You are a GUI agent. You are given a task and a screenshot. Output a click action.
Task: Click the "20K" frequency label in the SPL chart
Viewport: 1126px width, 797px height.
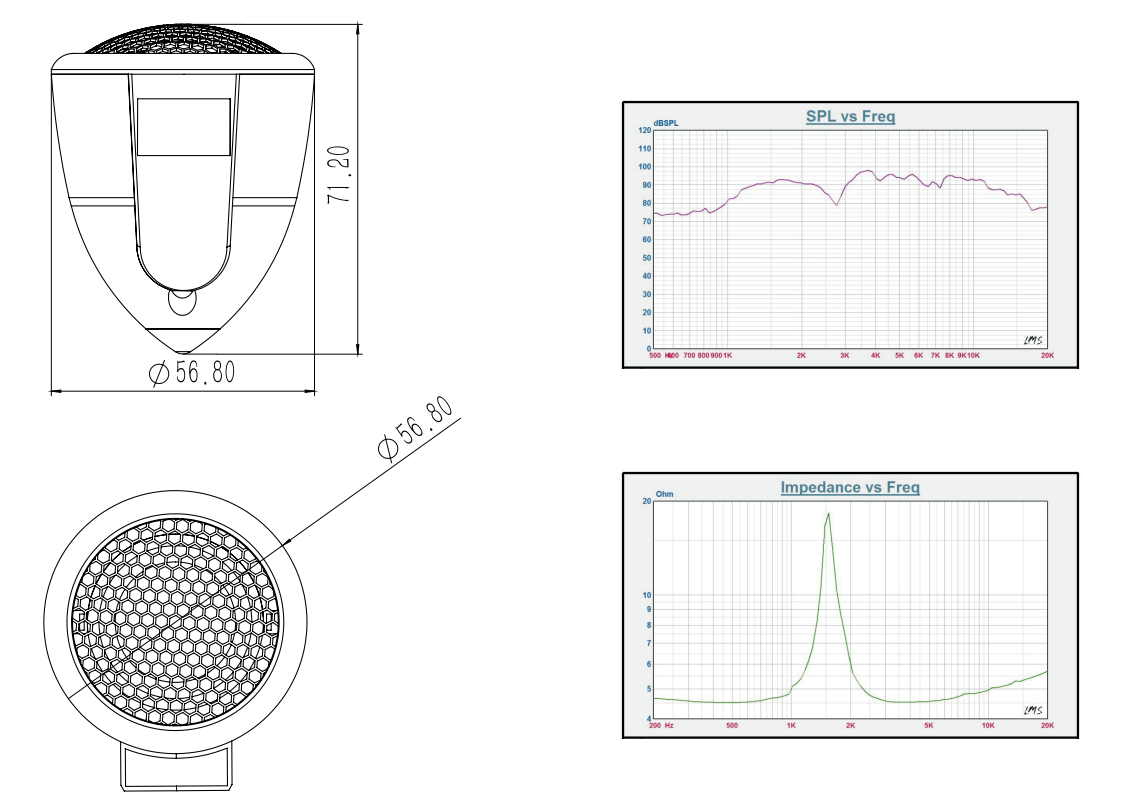pos(1047,355)
